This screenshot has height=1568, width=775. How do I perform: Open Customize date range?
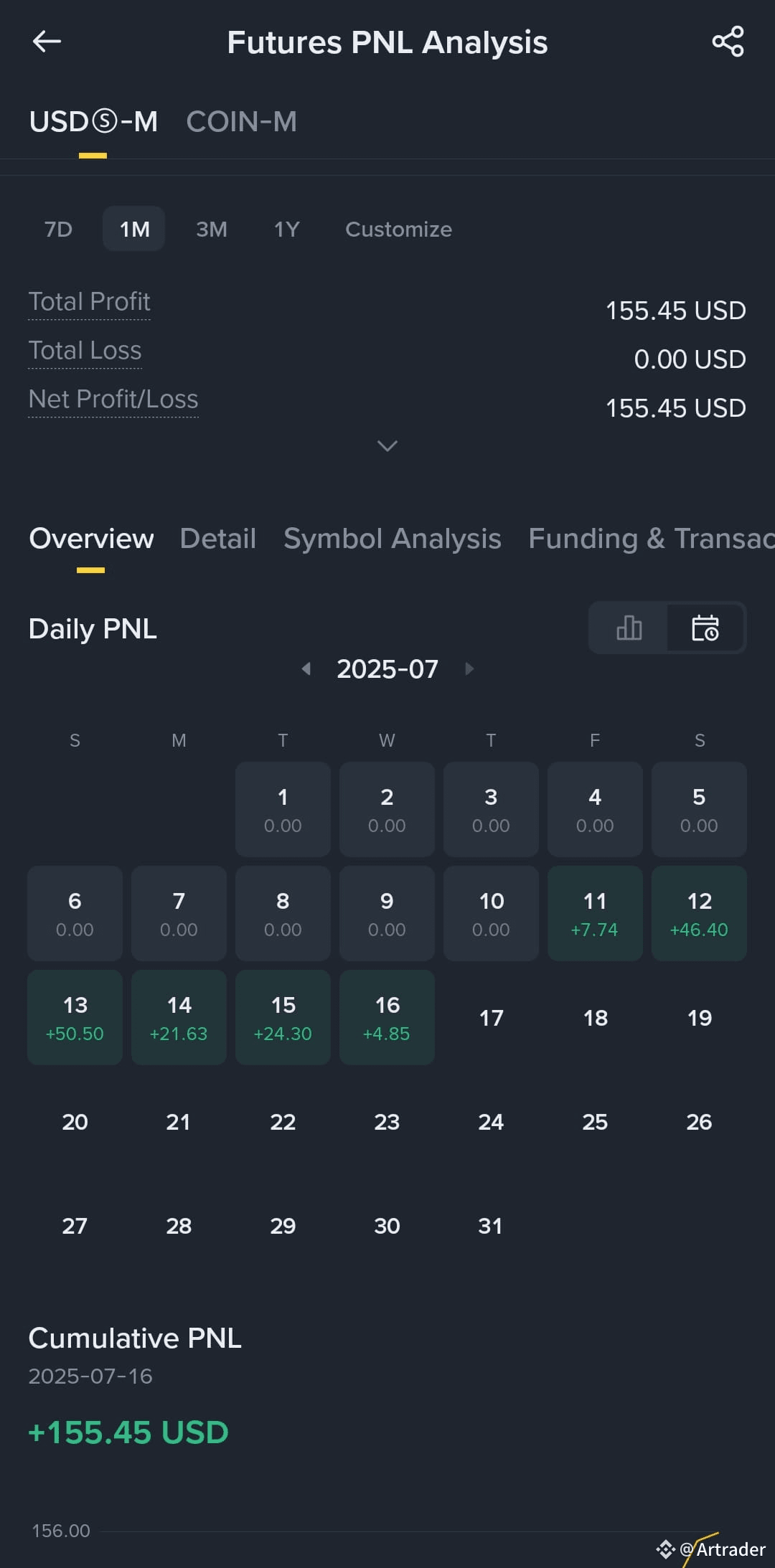(398, 229)
